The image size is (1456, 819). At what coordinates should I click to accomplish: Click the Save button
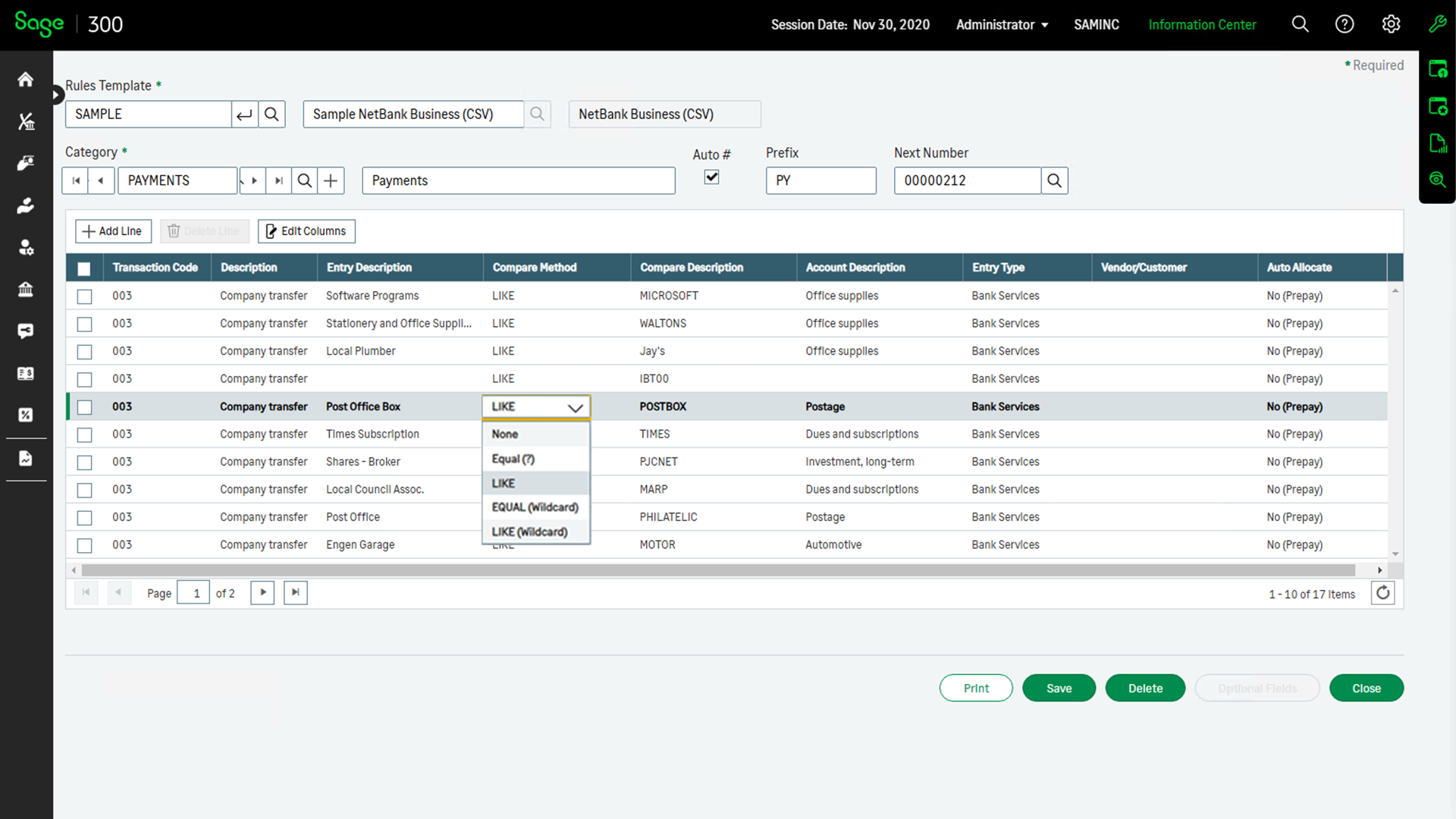pyautogui.click(x=1059, y=688)
